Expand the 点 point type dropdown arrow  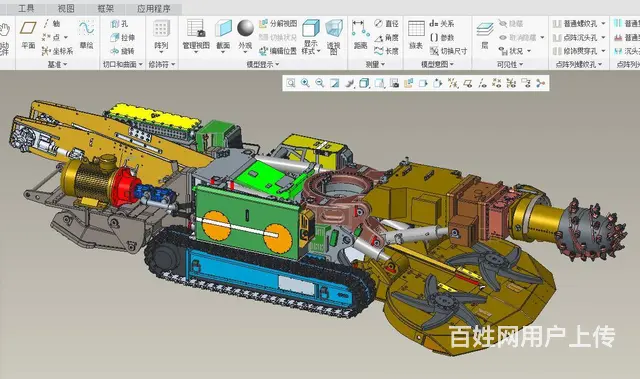coord(66,38)
